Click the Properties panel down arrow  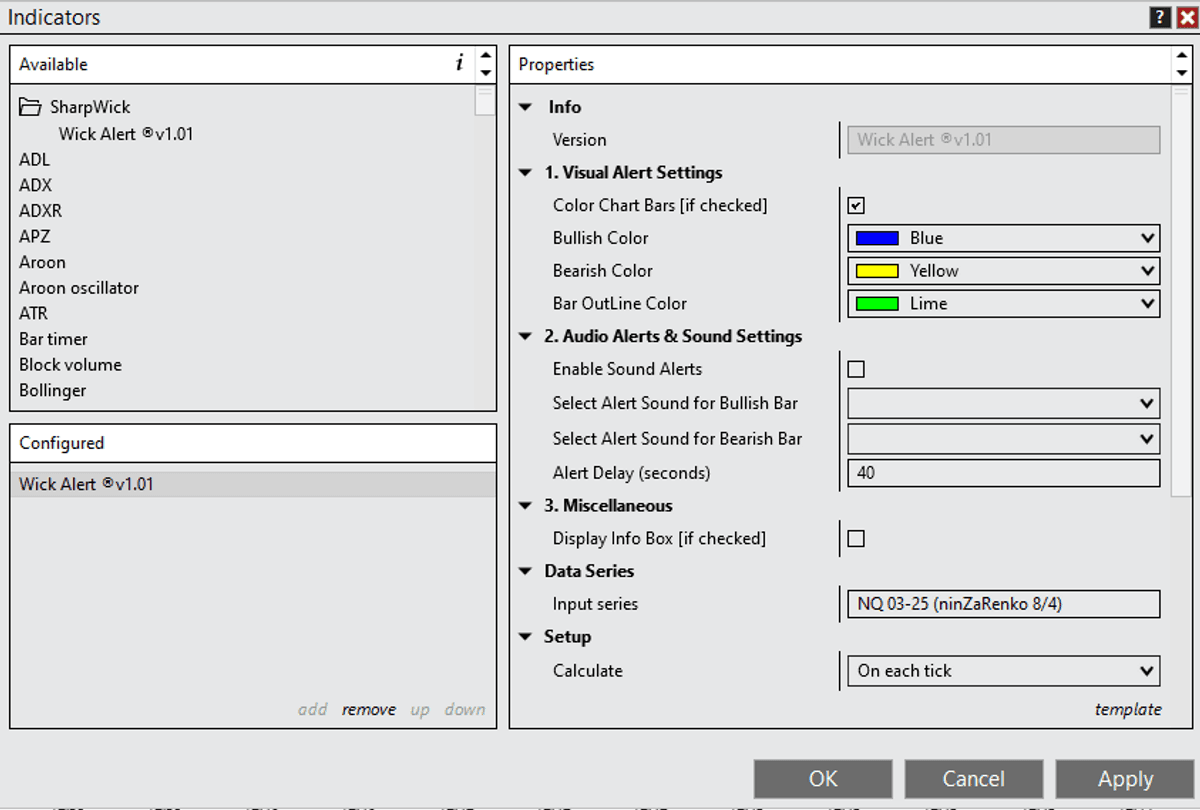(1181, 73)
